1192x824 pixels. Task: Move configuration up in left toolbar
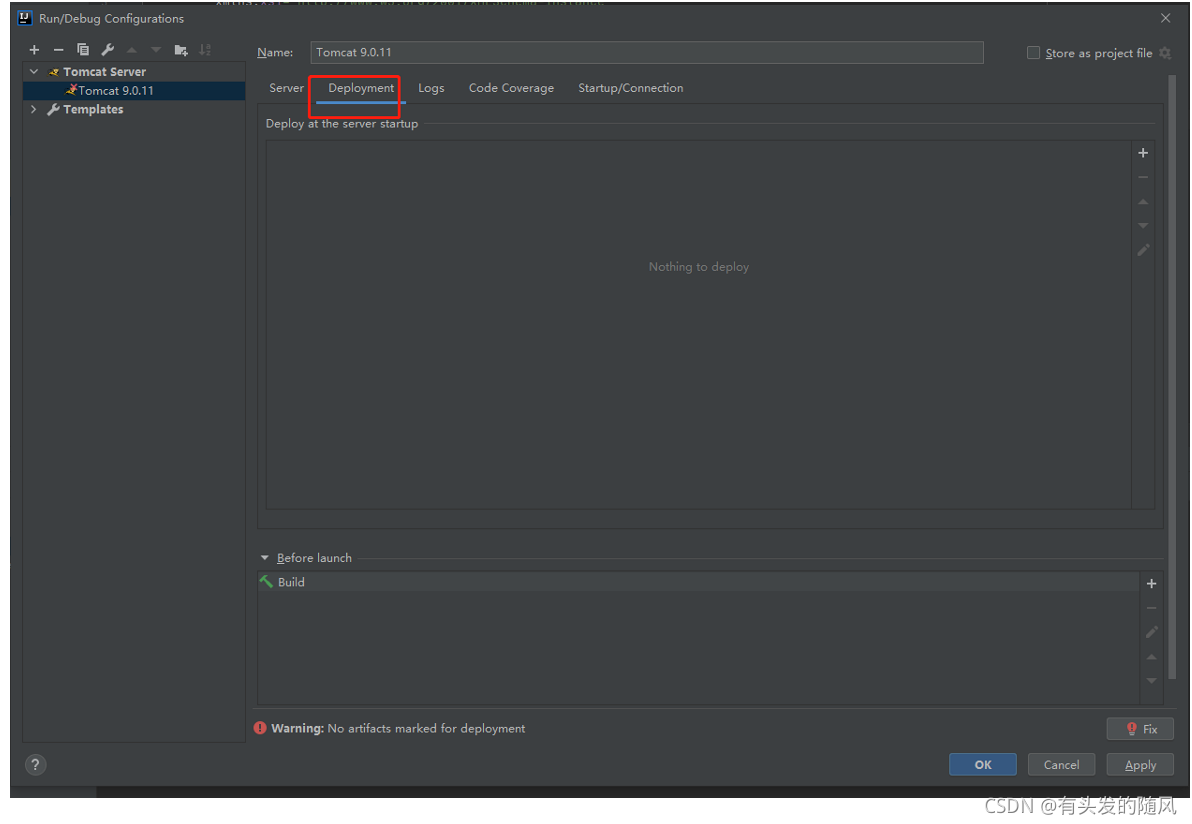coord(132,50)
